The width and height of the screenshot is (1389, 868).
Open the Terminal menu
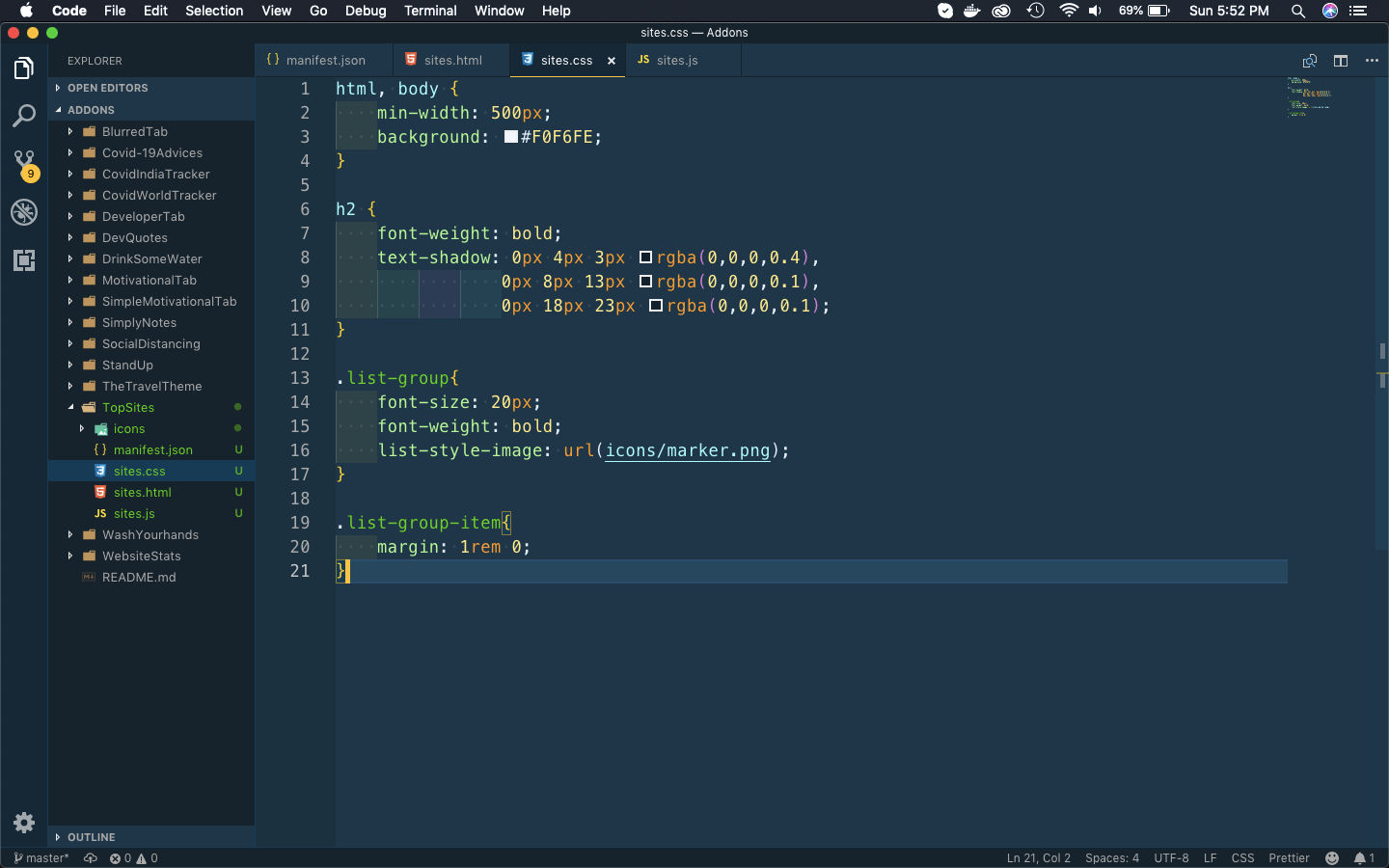(430, 11)
